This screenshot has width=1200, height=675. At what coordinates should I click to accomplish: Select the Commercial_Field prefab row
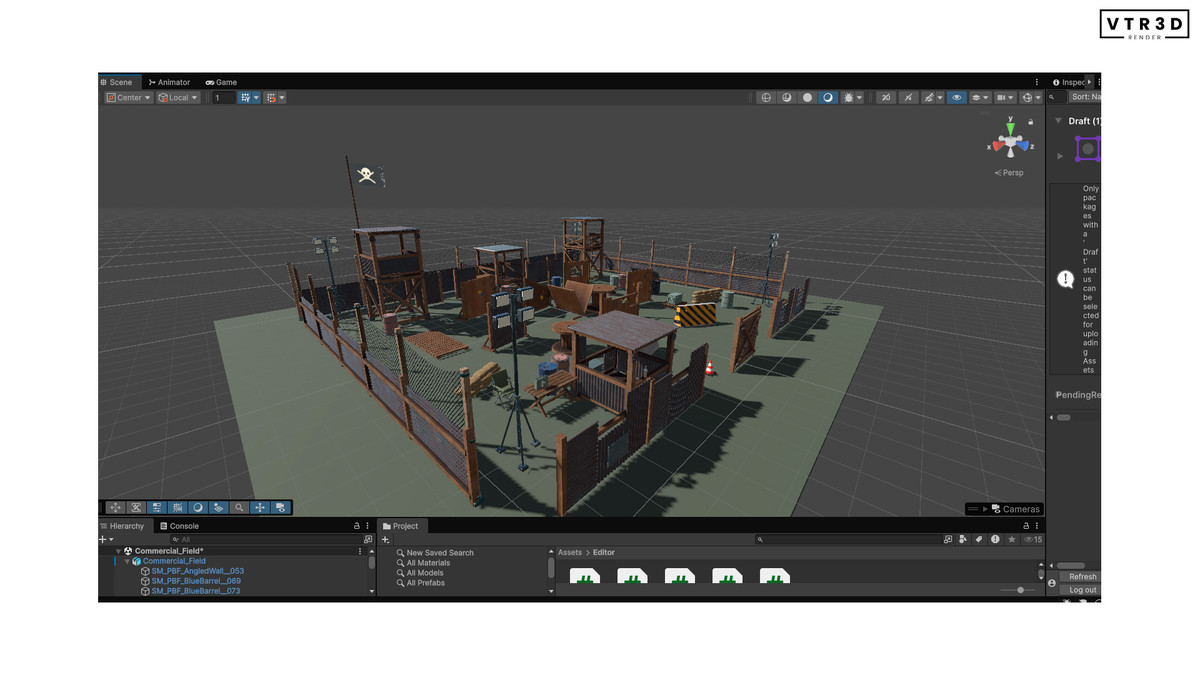[x=174, y=561]
